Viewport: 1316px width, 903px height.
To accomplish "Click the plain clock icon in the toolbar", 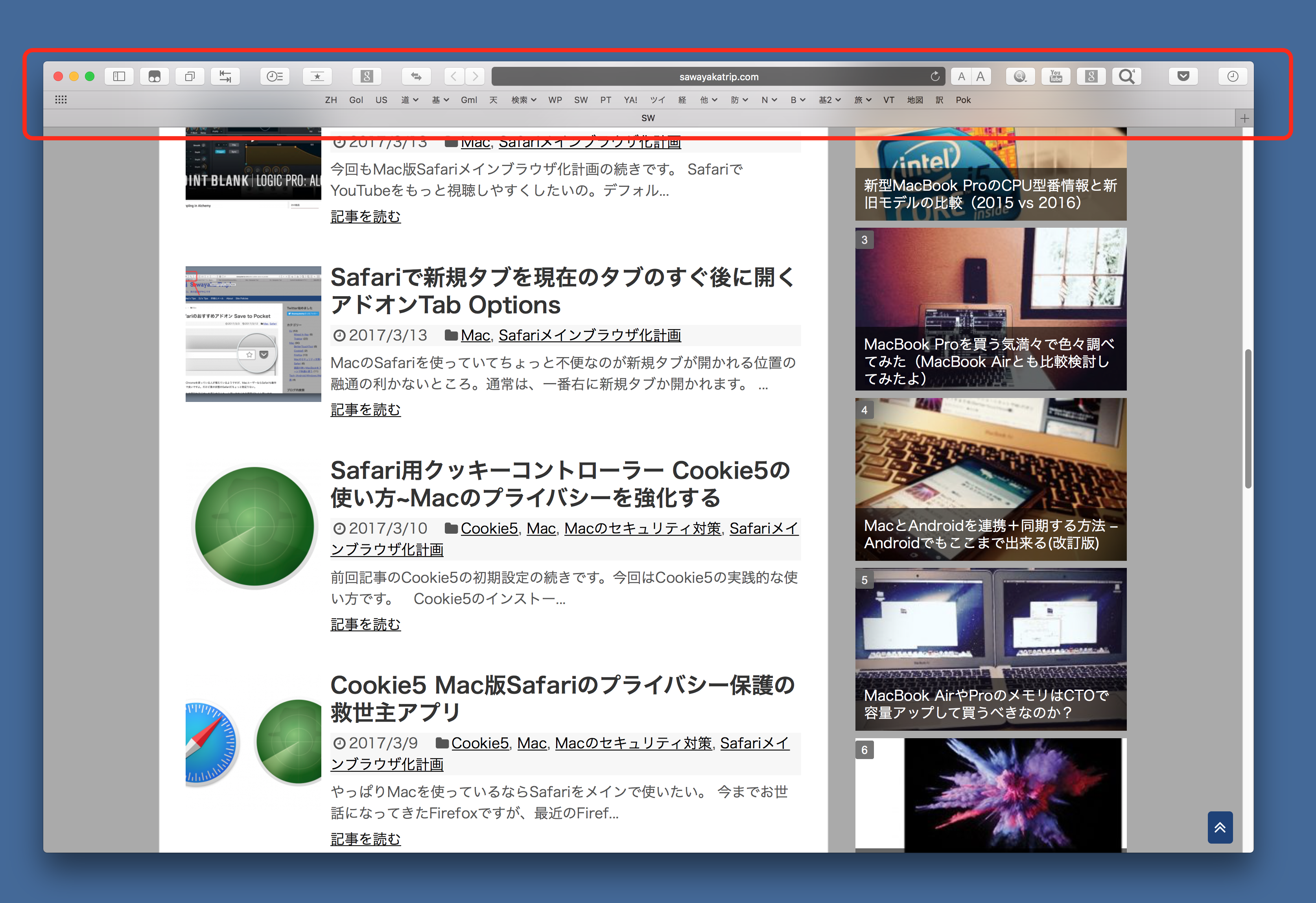I will 1233,76.
